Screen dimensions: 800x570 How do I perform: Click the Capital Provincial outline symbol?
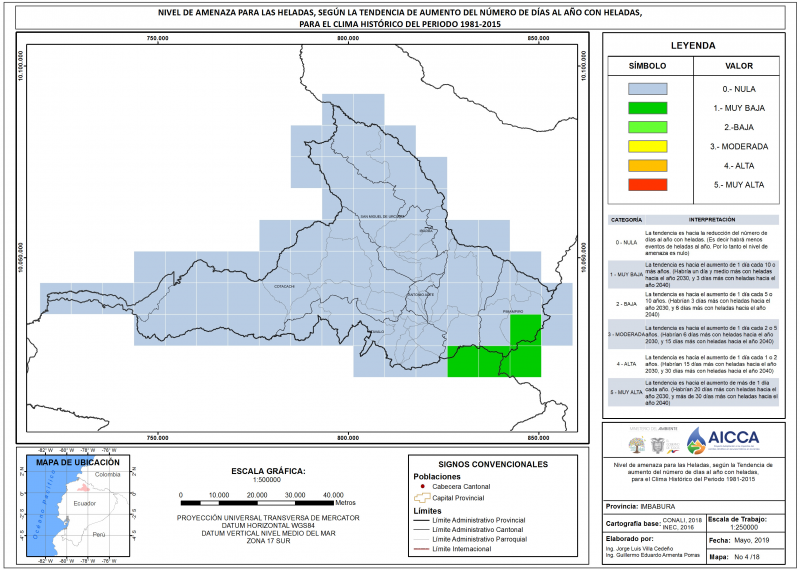(422, 498)
